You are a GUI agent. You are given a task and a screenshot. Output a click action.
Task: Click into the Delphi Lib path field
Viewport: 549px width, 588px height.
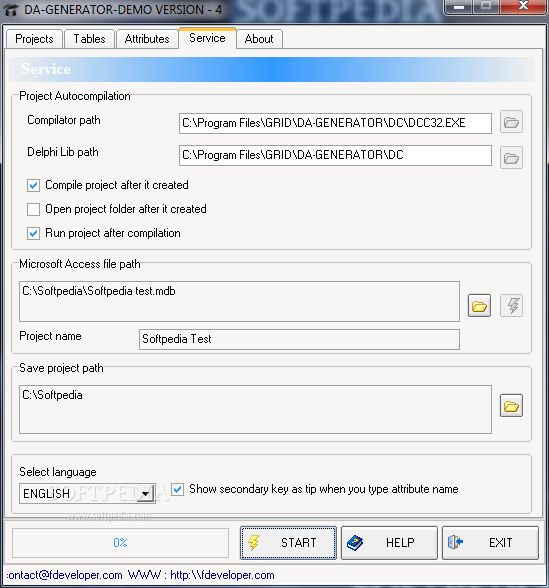pyautogui.click(x=335, y=155)
